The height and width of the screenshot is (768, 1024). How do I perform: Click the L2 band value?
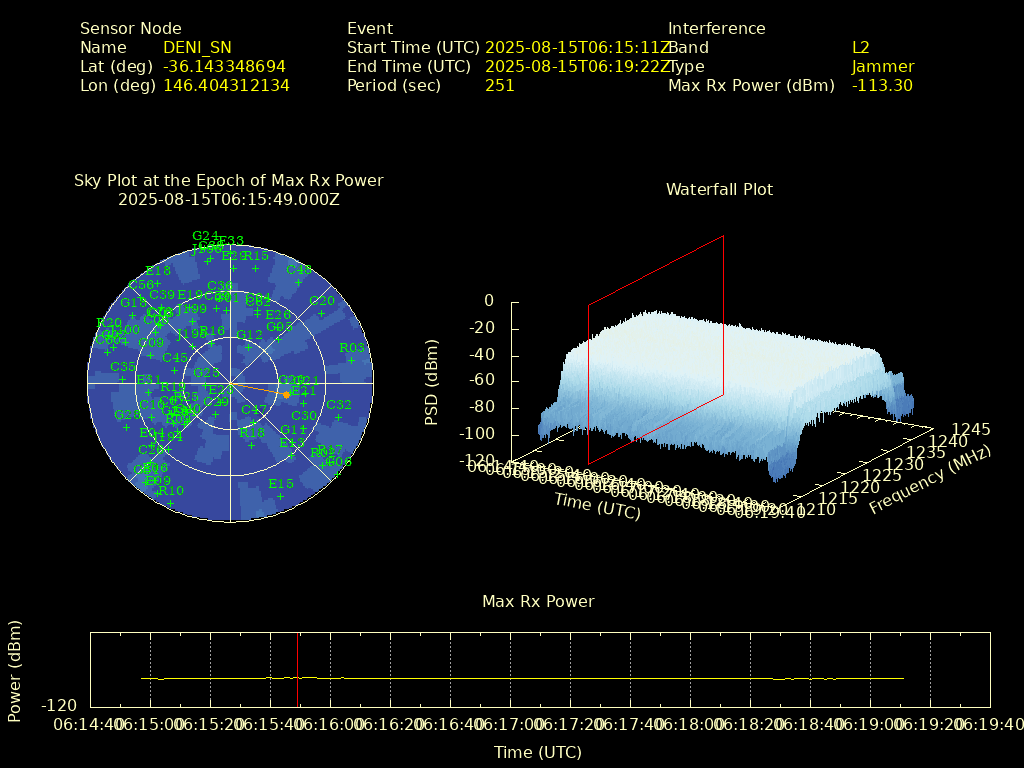click(860, 47)
